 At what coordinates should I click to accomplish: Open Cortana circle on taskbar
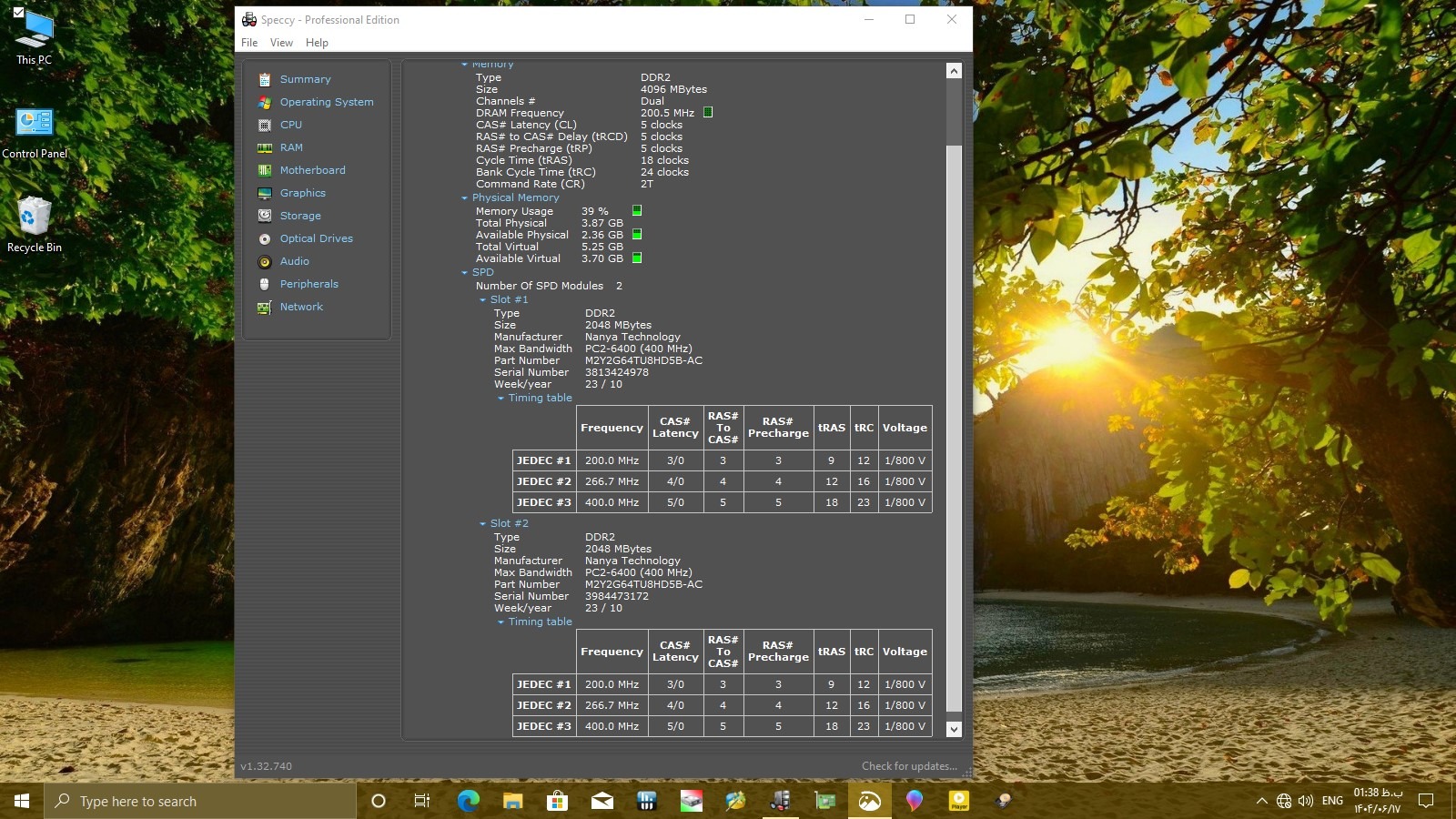379,801
